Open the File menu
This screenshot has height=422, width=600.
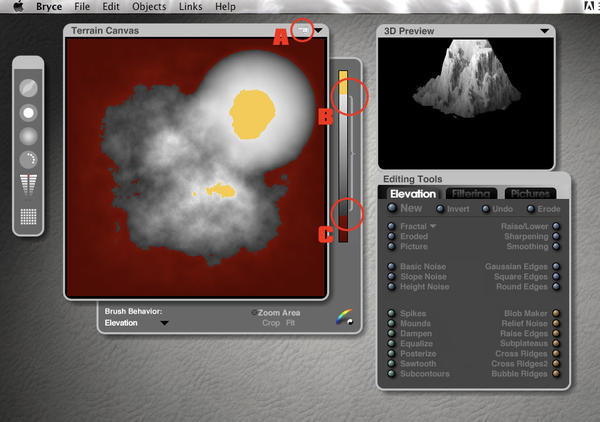[x=82, y=7]
